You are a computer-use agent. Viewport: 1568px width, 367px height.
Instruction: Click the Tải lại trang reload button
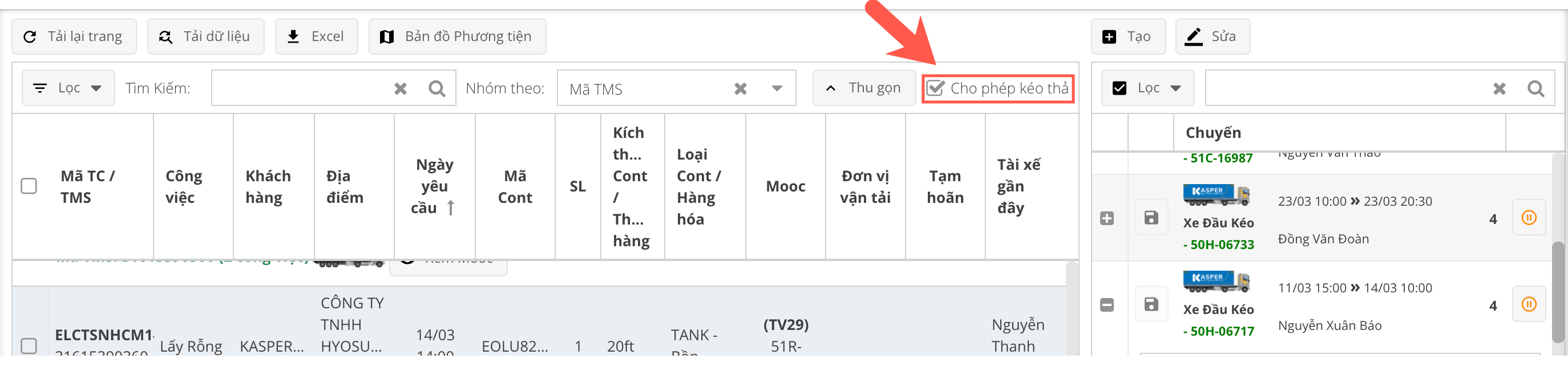coord(74,36)
